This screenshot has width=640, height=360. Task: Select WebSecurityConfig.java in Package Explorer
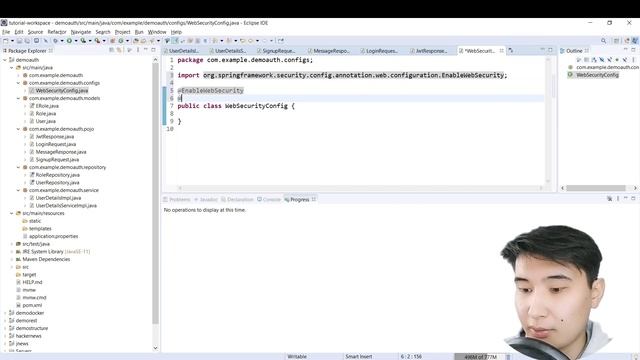[62, 91]
